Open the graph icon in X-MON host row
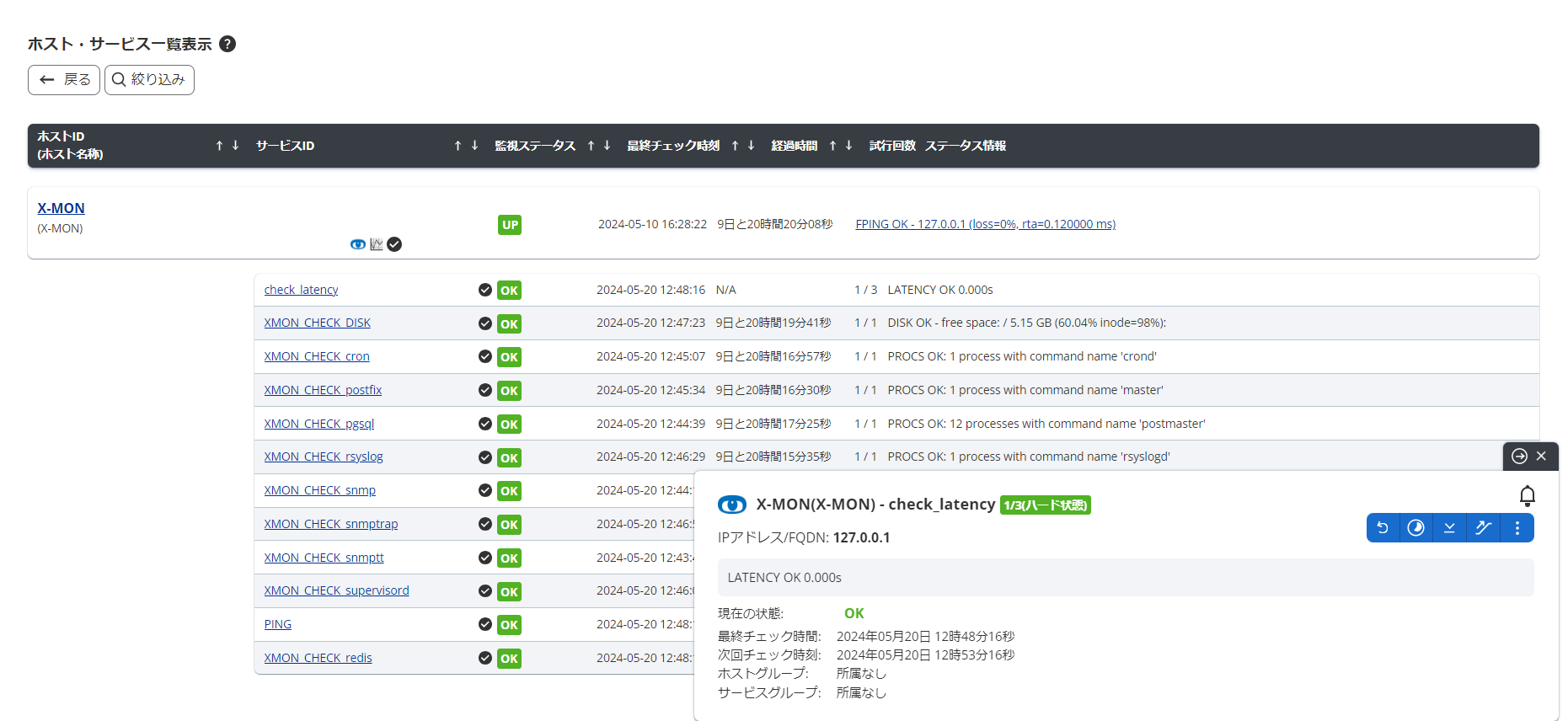 pos(377,244)
